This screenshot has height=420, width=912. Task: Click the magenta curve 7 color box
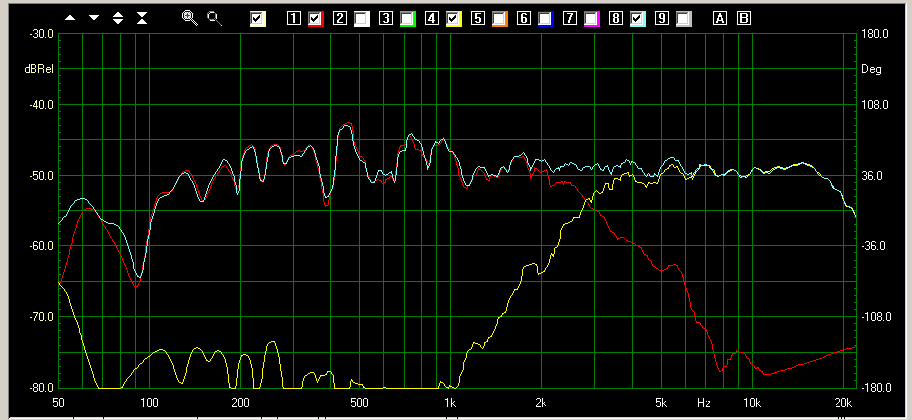592,18
